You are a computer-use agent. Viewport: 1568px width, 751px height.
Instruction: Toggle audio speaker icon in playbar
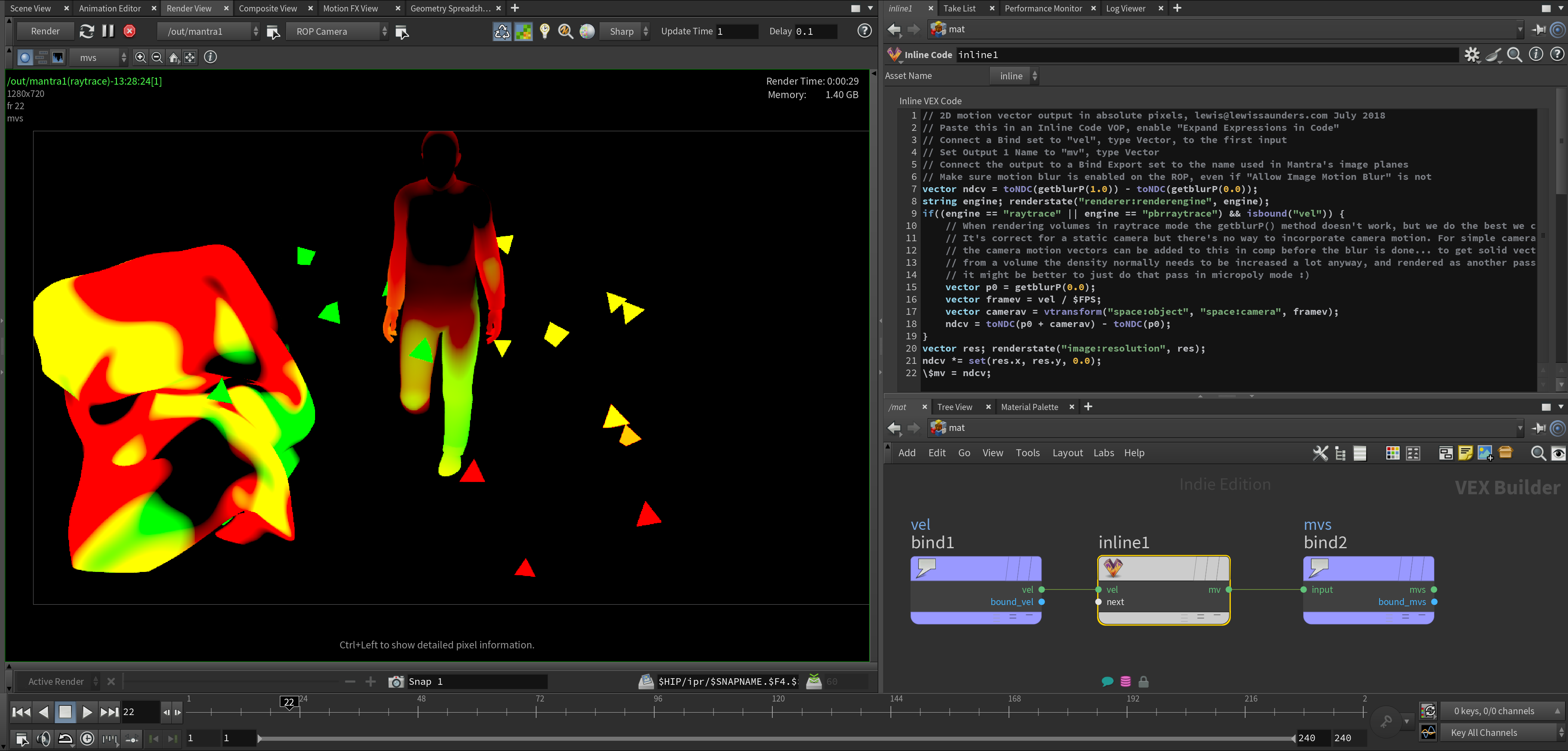coord(43,739)
